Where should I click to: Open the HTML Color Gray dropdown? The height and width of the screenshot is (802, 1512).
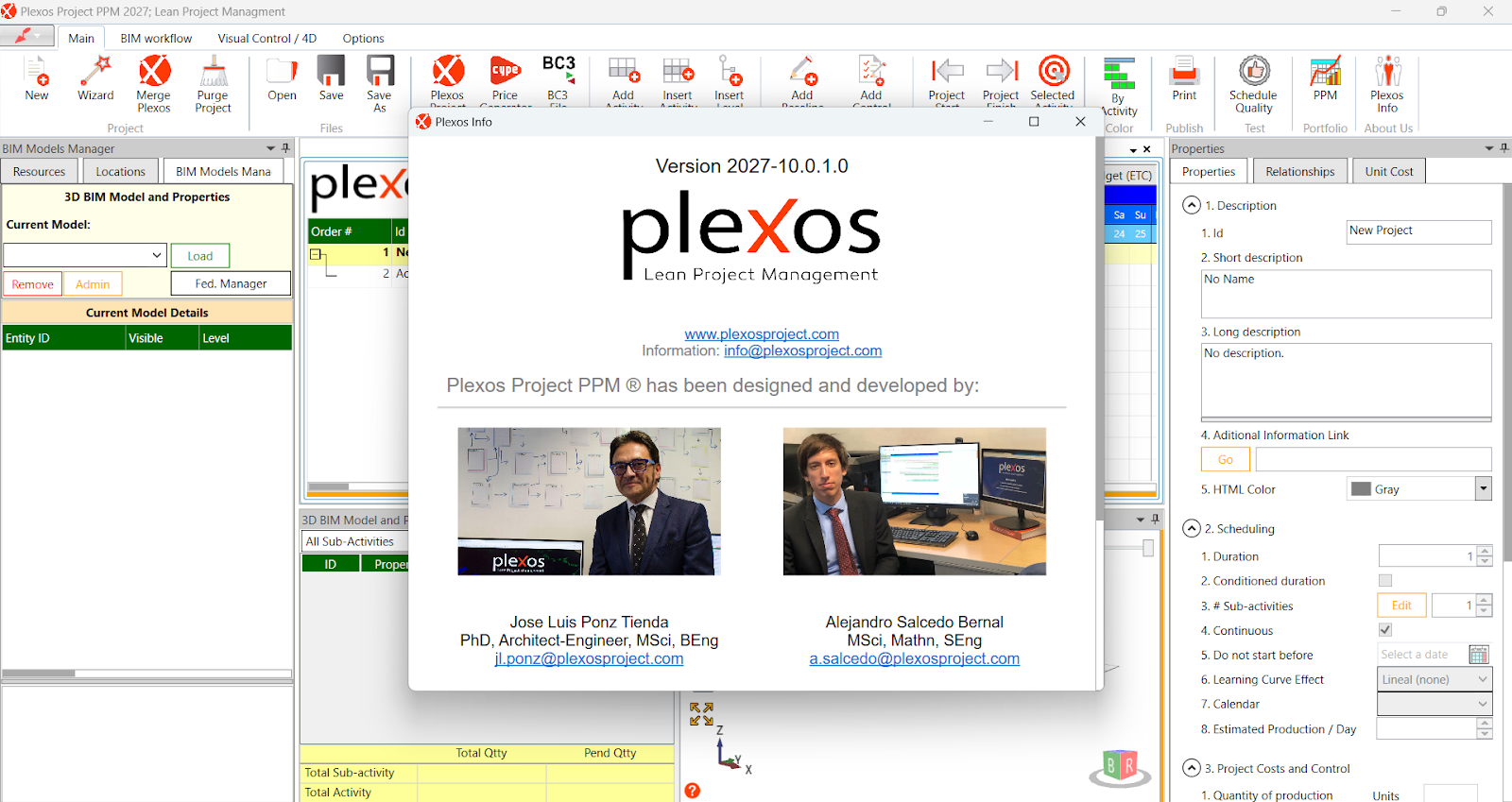coord(1484,488)
